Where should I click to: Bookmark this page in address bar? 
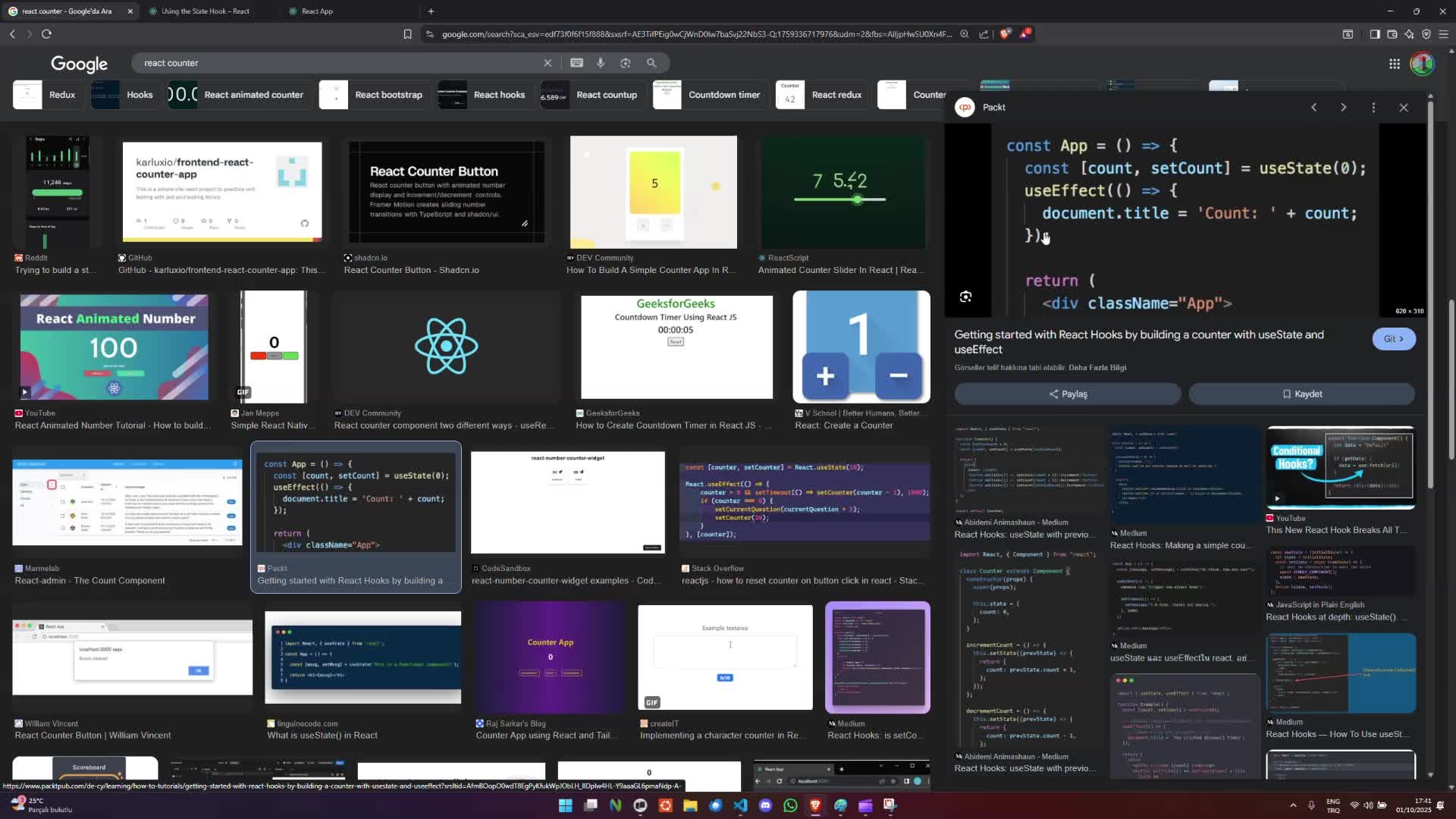tap(407, 33)
